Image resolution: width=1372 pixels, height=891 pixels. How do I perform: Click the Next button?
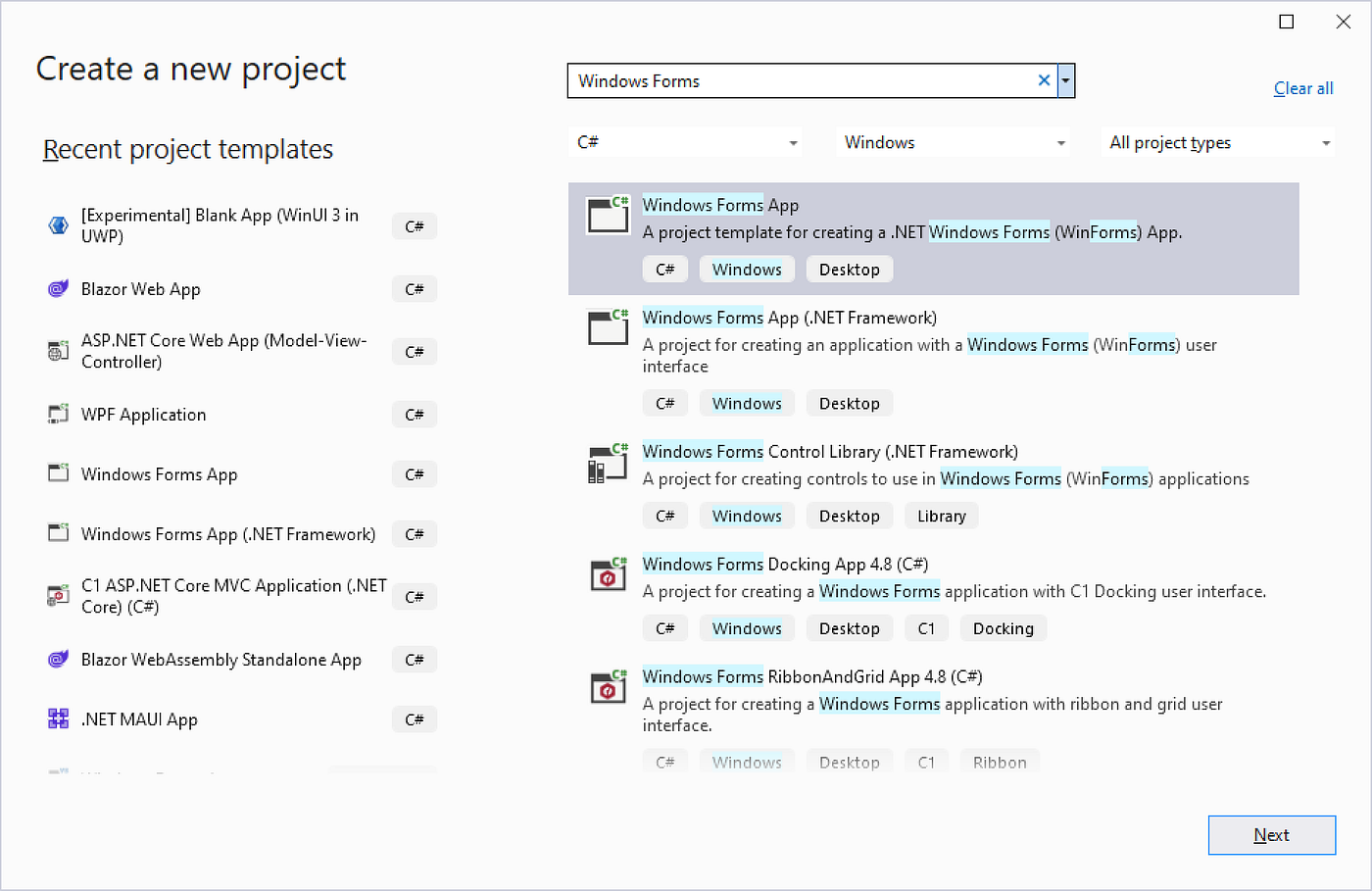[1271, 834]
